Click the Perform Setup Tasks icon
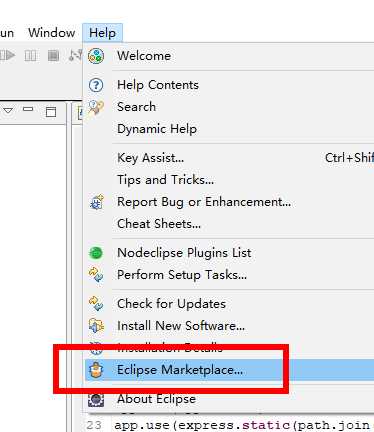The image size is (374, 432). pyautogui.click(x=96, y=275)
